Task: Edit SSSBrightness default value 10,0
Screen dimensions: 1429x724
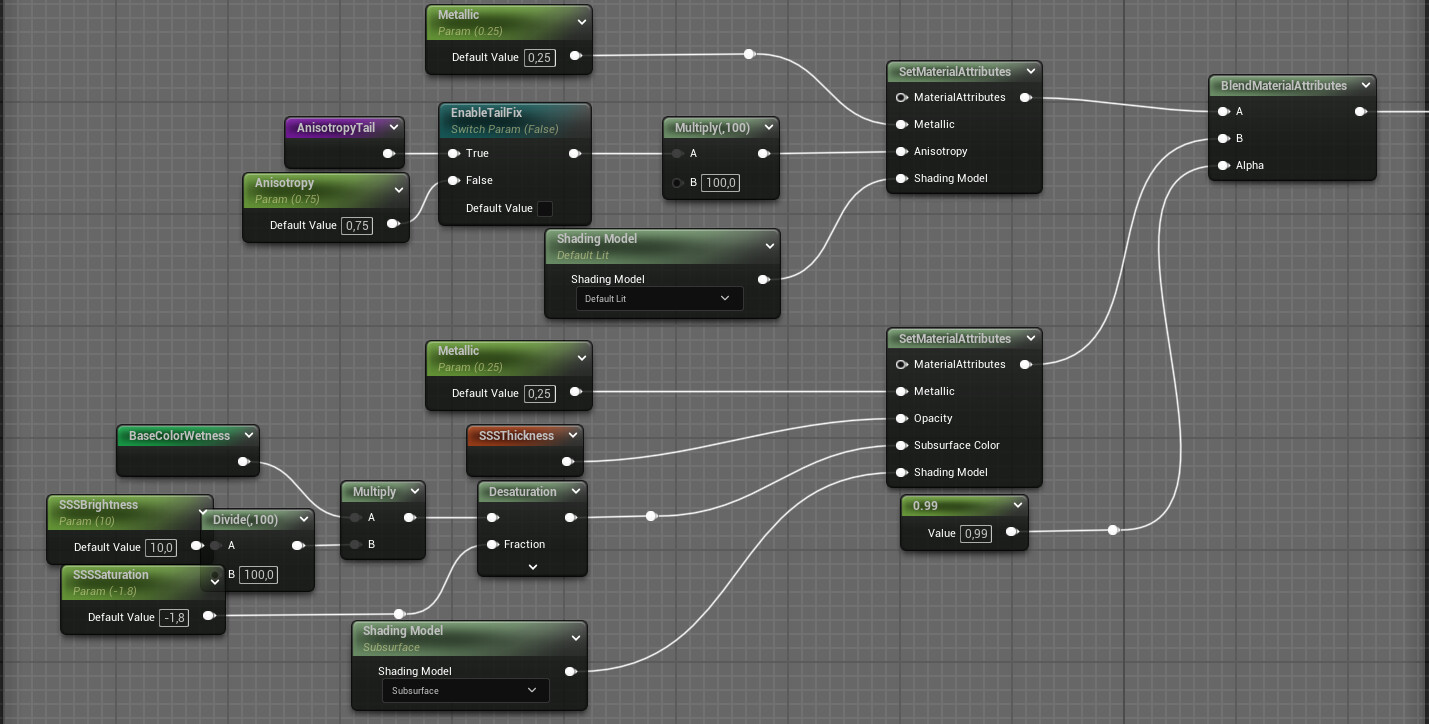Action: pyautogui.click(x=161, y=547)
